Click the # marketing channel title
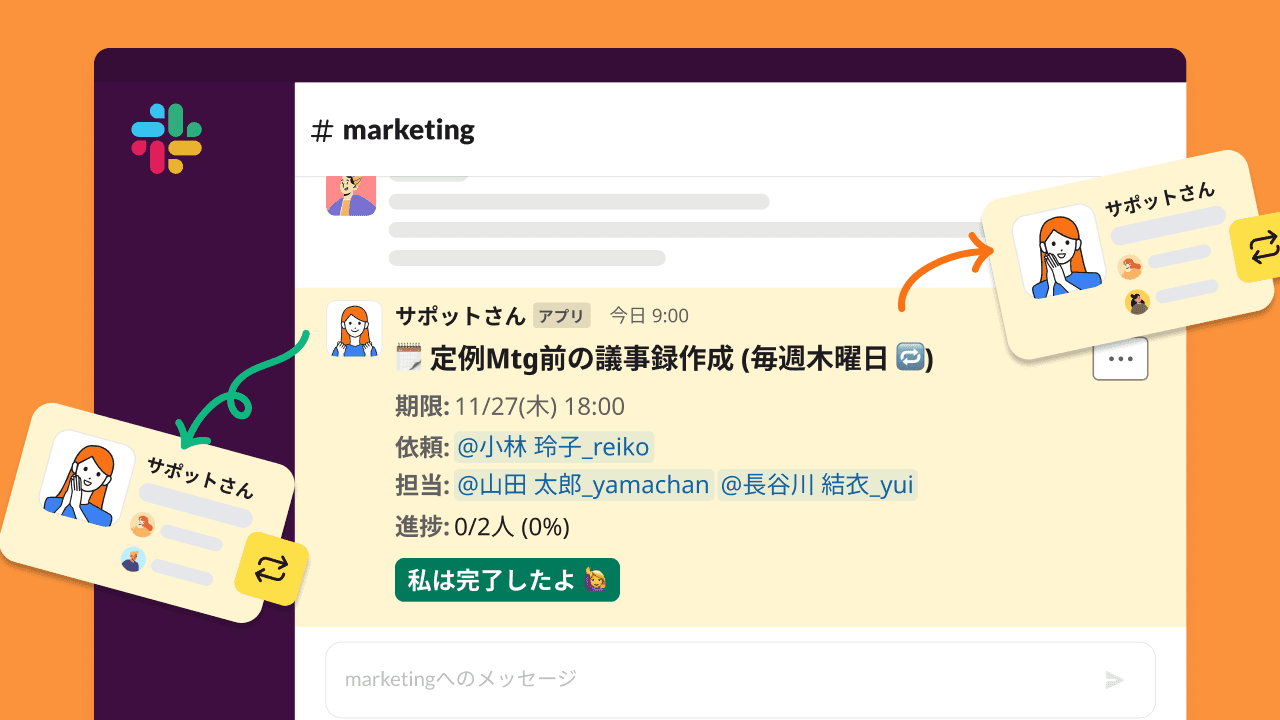The height and width of the screenshot is (720, 1280). coord(393,130)
